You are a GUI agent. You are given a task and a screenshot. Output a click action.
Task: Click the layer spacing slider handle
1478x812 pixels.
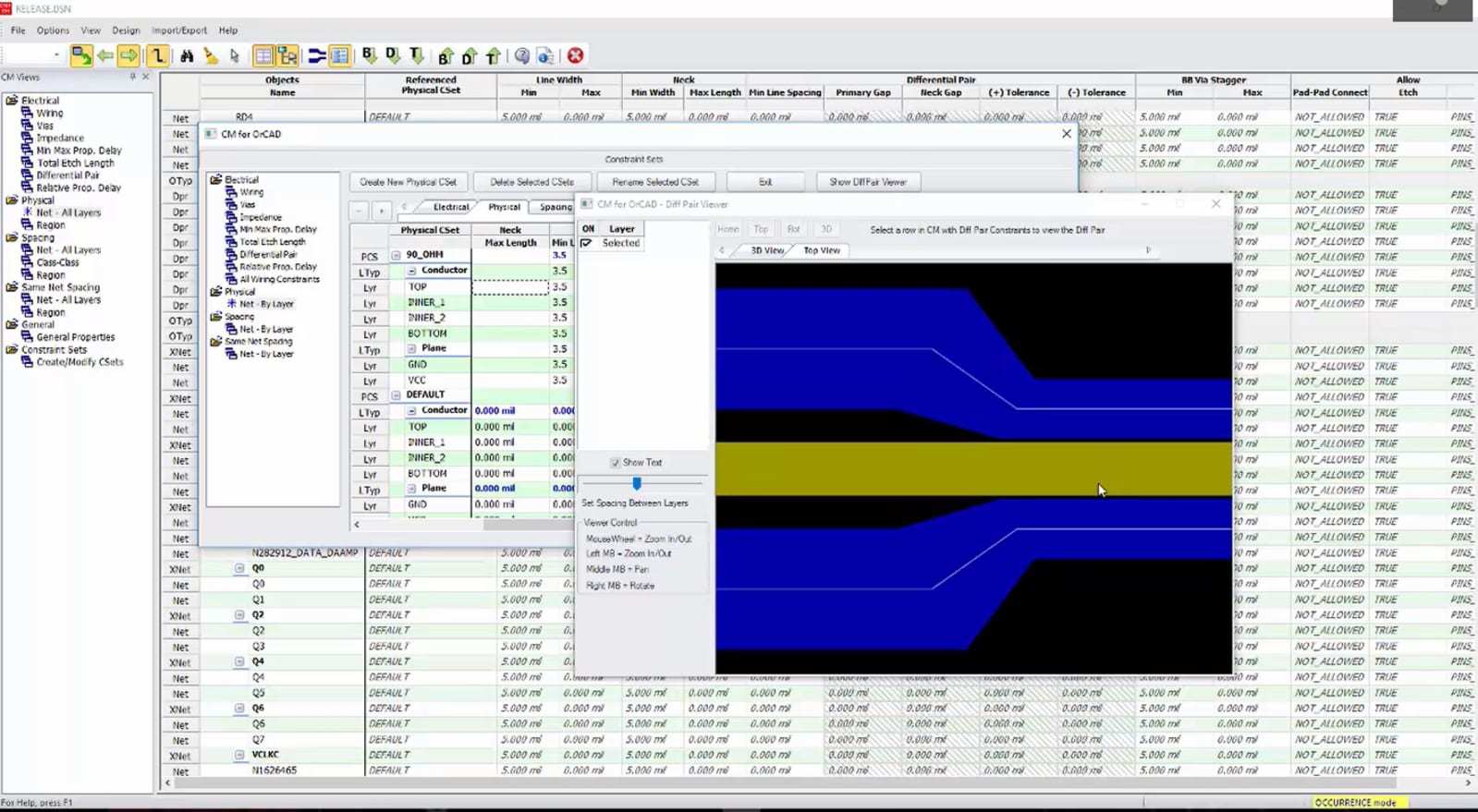click(x=636, y=483)
